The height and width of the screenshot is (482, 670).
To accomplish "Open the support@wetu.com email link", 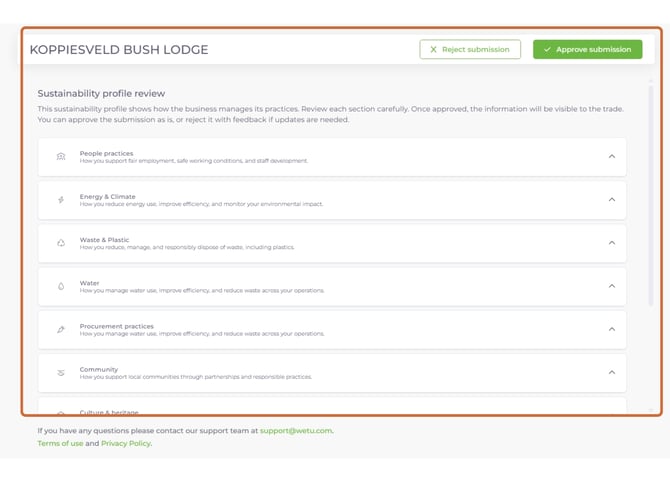I will (x=296, y=431).
